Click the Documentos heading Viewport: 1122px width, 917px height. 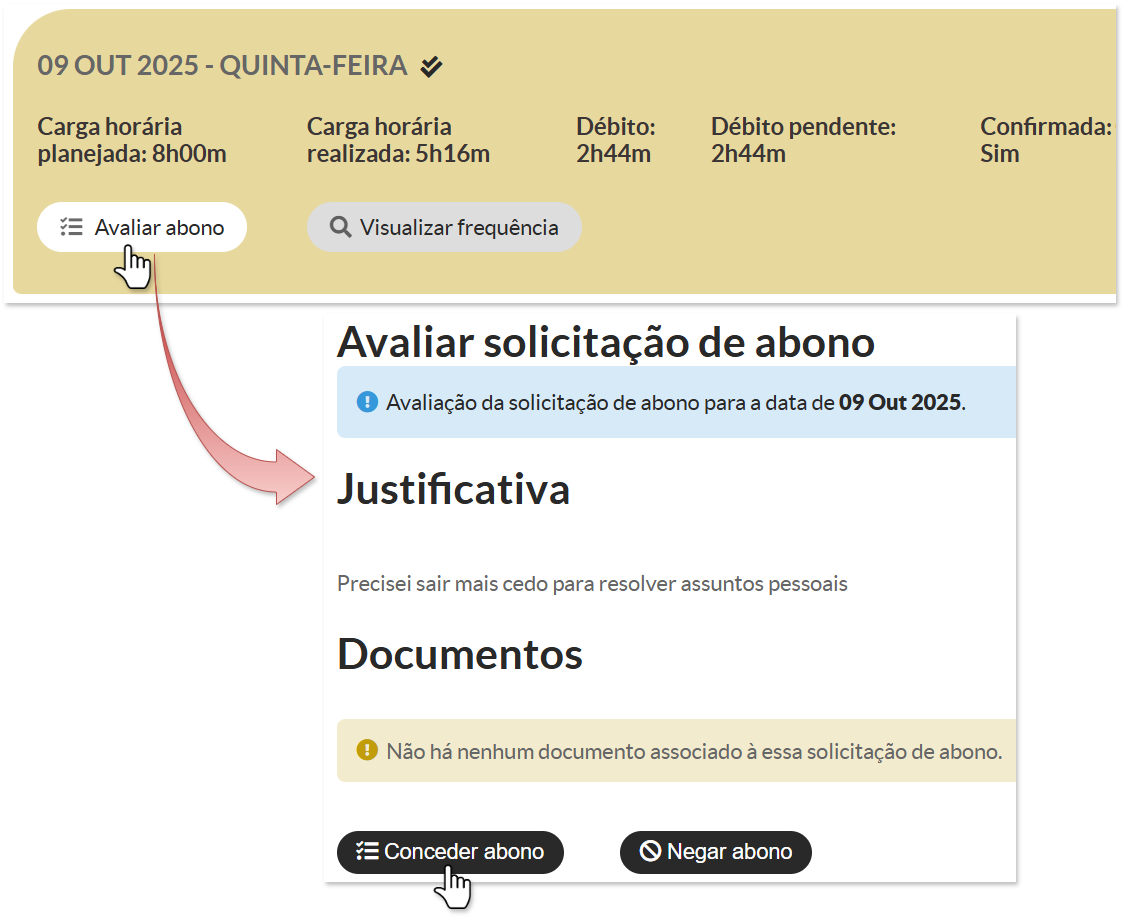[x=459, y=654]
